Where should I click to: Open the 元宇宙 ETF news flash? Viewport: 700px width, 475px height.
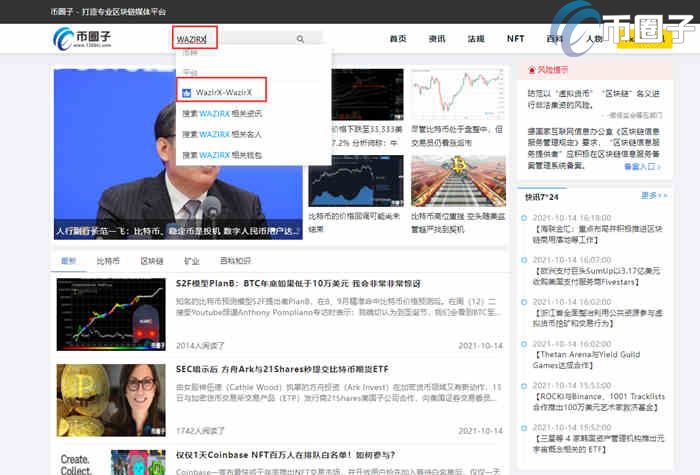click(x=598, y=444)
